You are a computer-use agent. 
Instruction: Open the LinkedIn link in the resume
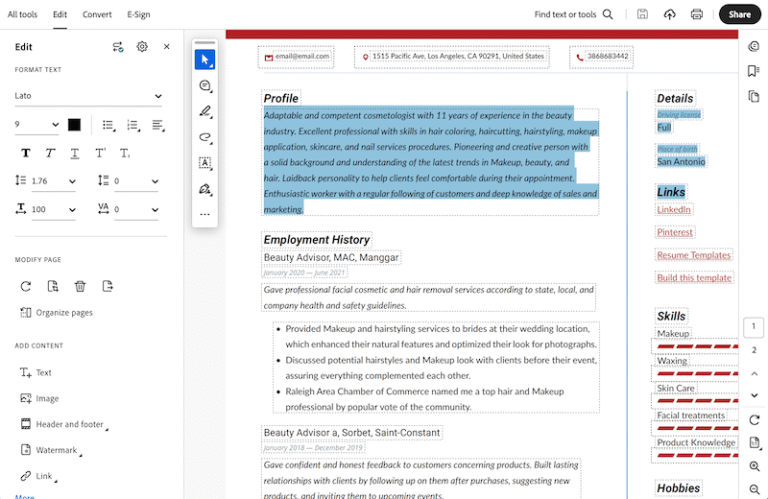click(673, 210)
